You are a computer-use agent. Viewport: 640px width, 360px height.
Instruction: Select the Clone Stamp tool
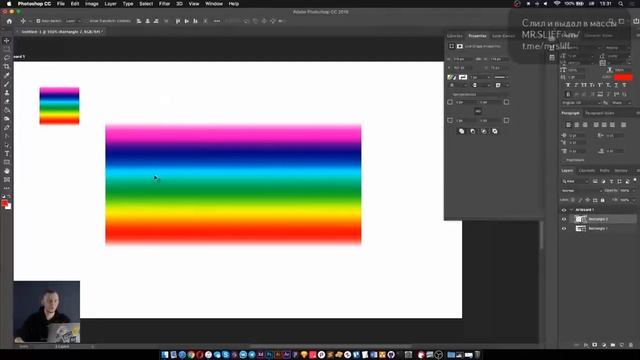click(x=7, y=93)
